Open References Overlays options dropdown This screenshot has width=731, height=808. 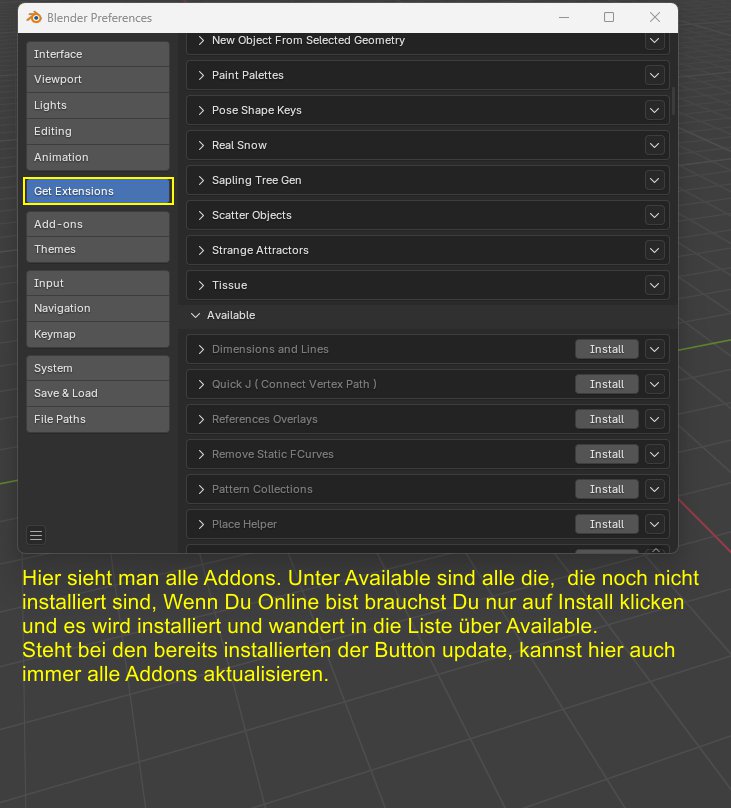(654, 419)
